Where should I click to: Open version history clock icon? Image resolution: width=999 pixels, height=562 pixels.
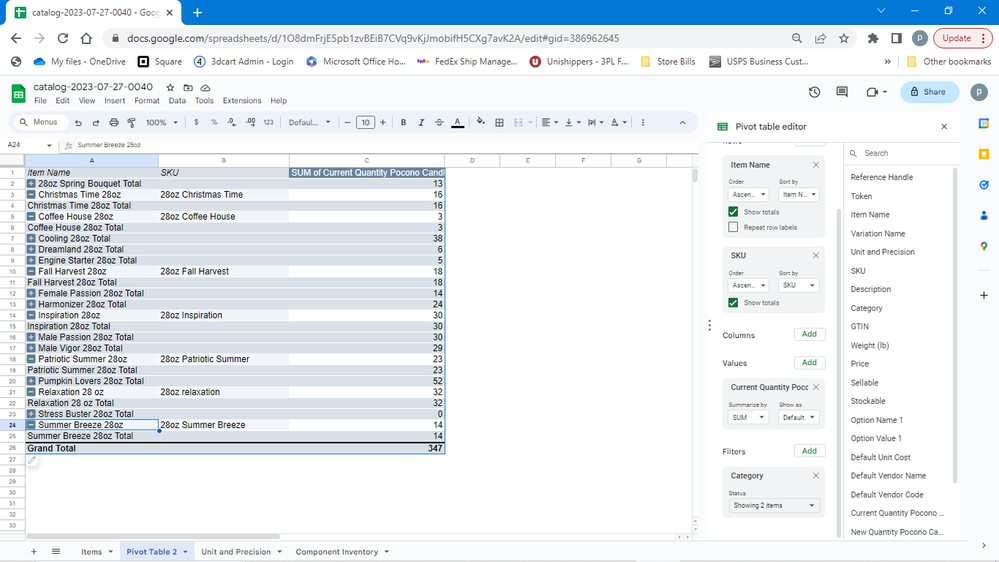coord(814,92)
